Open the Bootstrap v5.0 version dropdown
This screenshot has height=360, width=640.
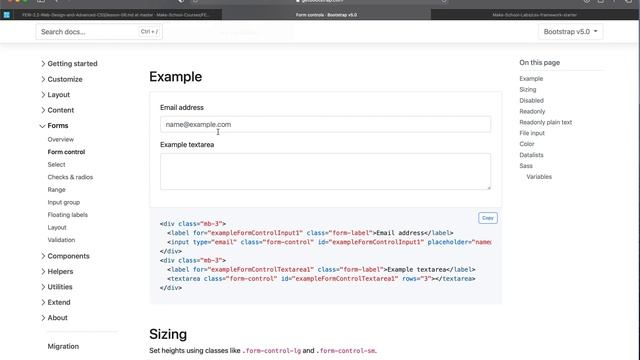click(570, 31)
